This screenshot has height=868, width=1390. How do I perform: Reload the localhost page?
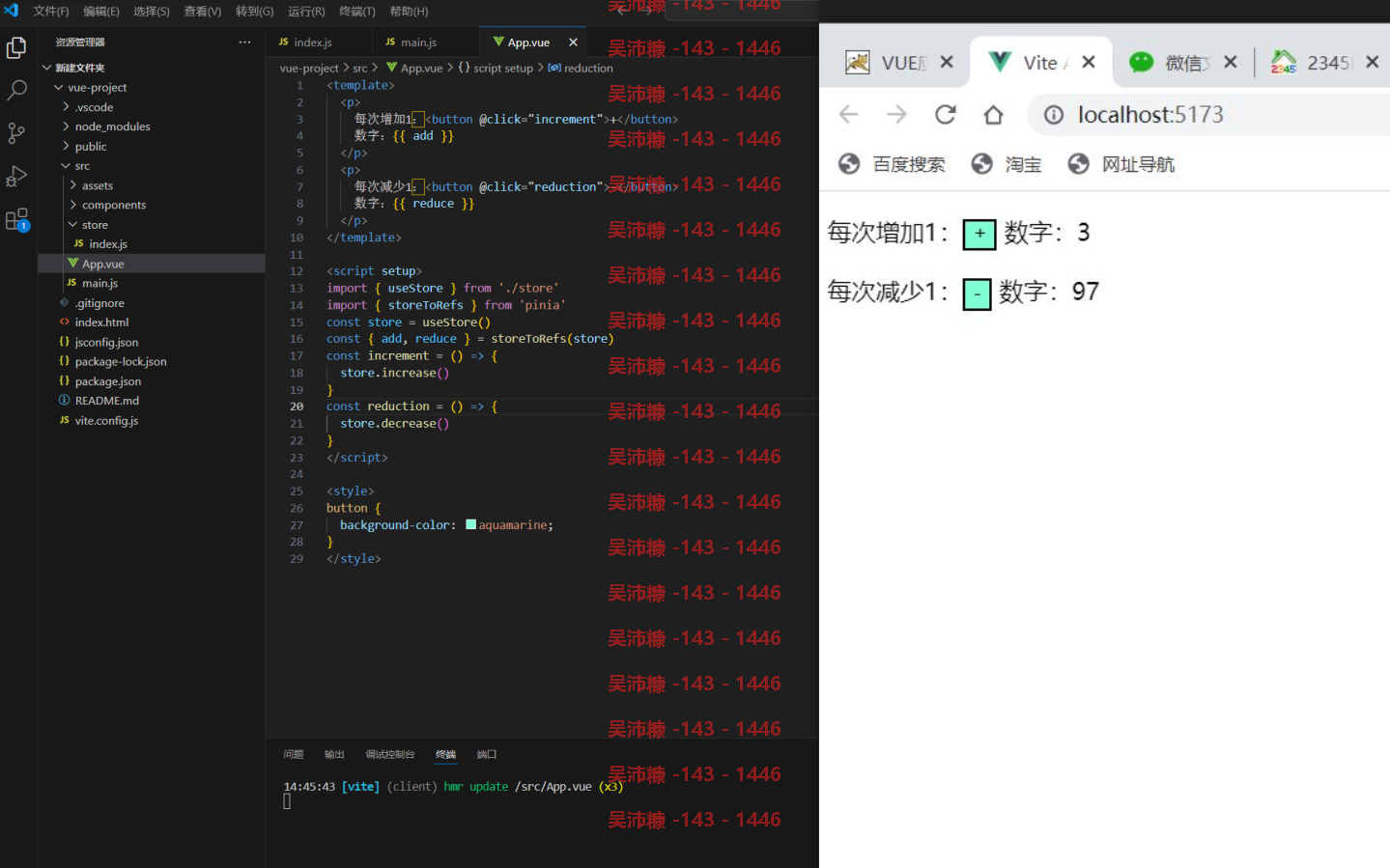click(x=945, y=115)
